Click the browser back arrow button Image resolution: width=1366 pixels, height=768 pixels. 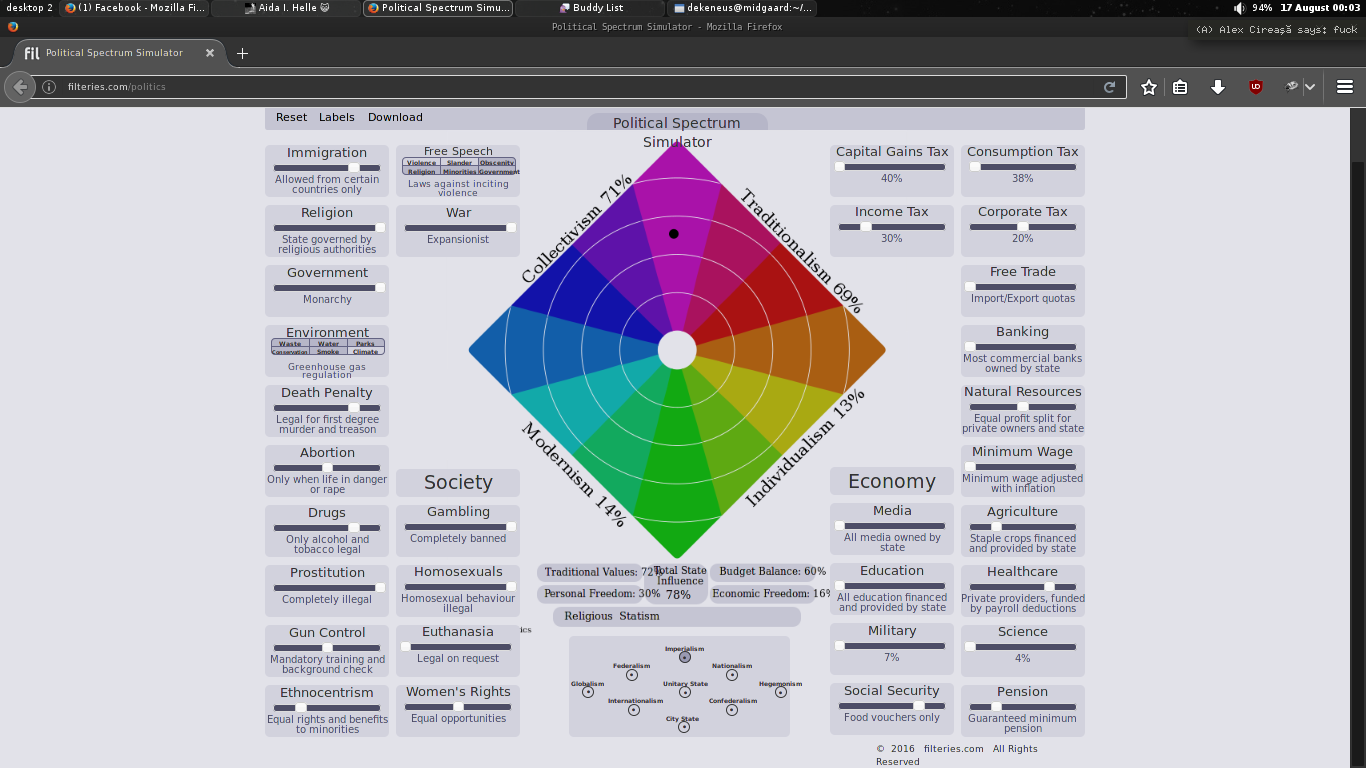pos(20,87)
